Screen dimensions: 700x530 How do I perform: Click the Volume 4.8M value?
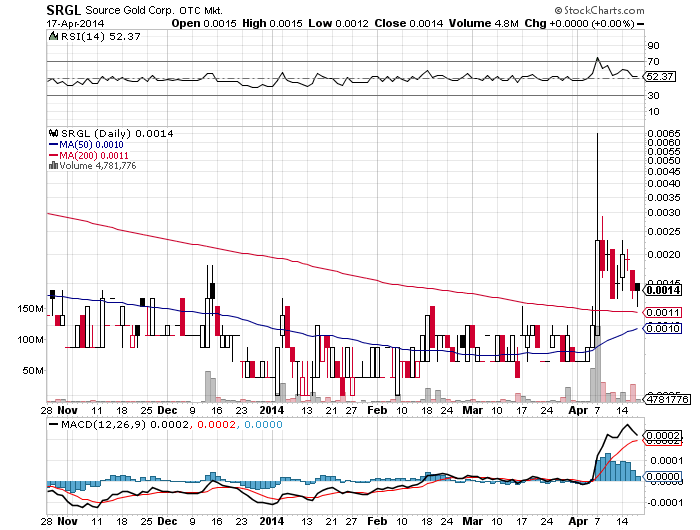483,24
